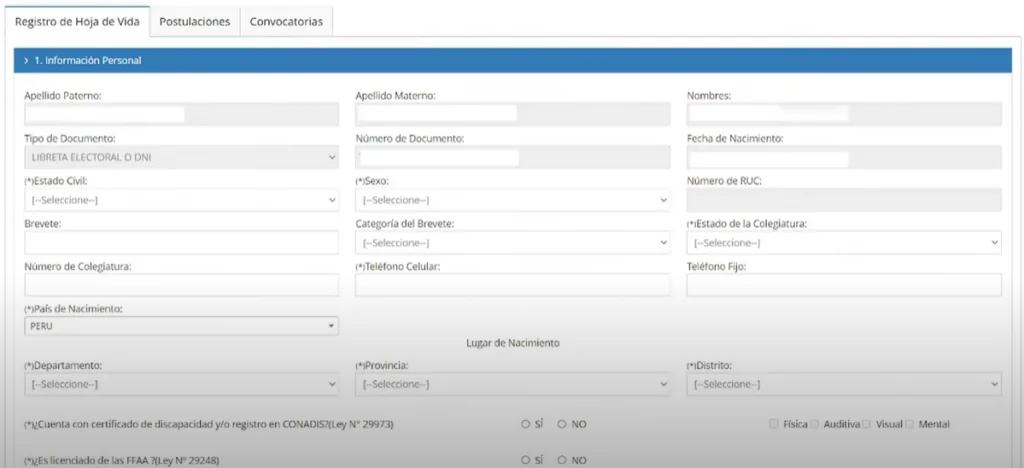
Task: Click the Teléfono Celular input field
Action: click(x=512, y=285)
